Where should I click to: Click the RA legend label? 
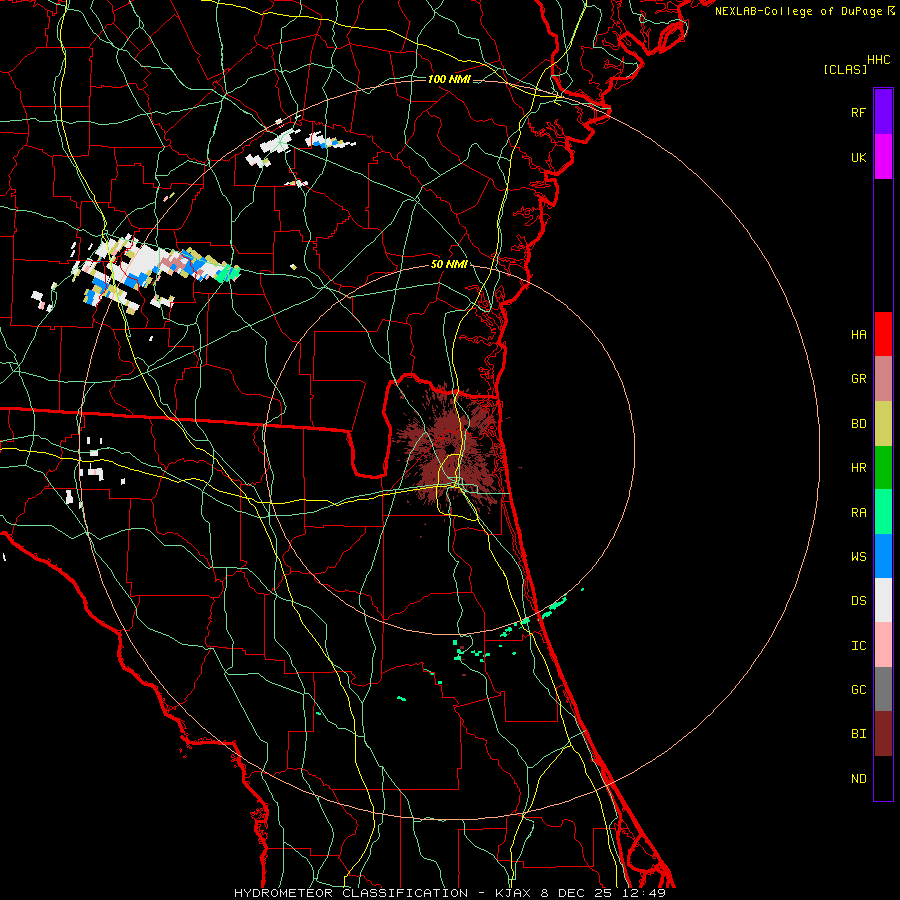click(x=858, y=513)
